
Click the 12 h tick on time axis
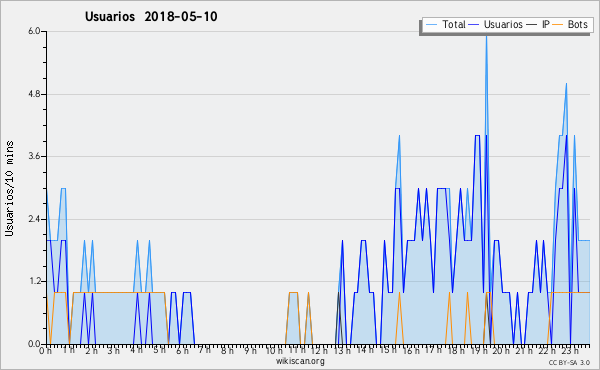pyautogui.click(x=318, y=351)
